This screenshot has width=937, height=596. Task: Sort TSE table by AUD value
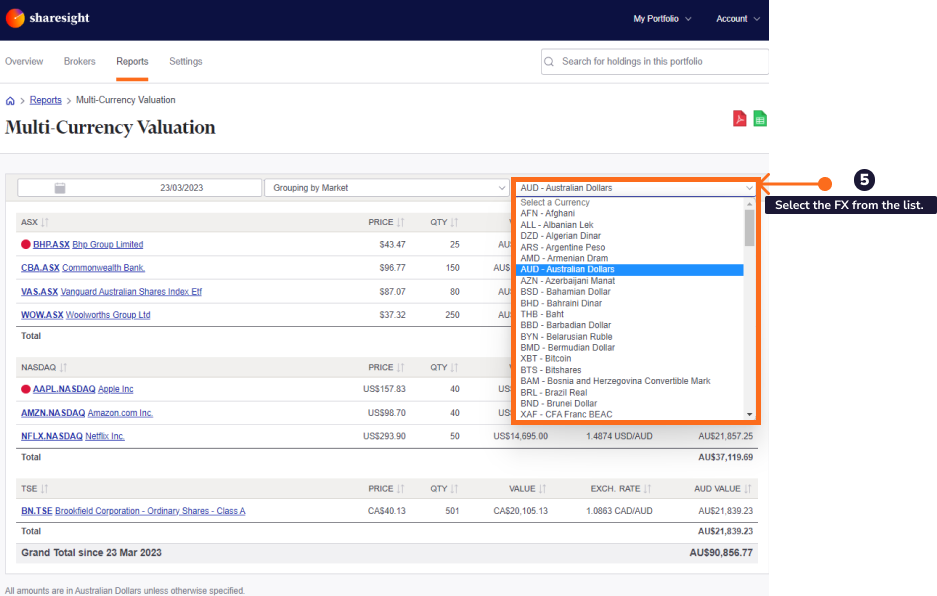(x=748, y=489)
